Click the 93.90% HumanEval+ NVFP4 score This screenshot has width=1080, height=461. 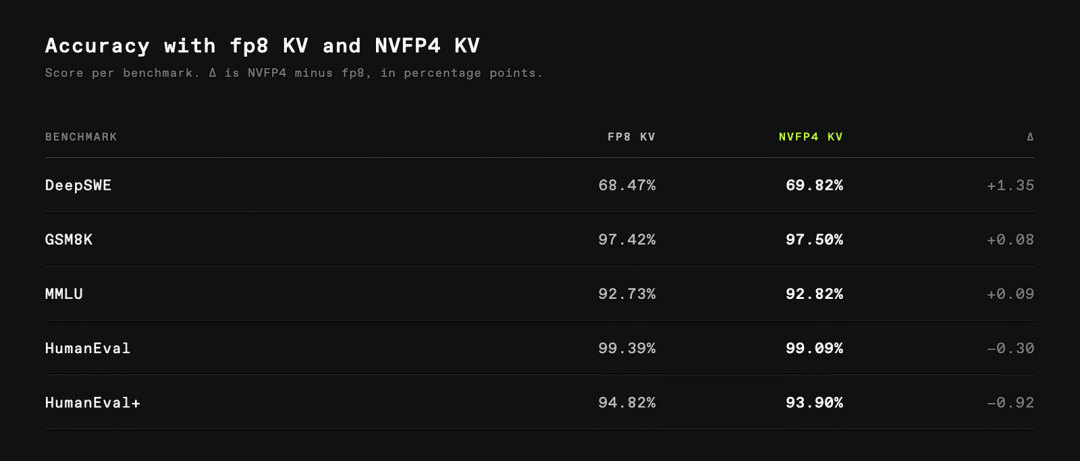point(814,402)
